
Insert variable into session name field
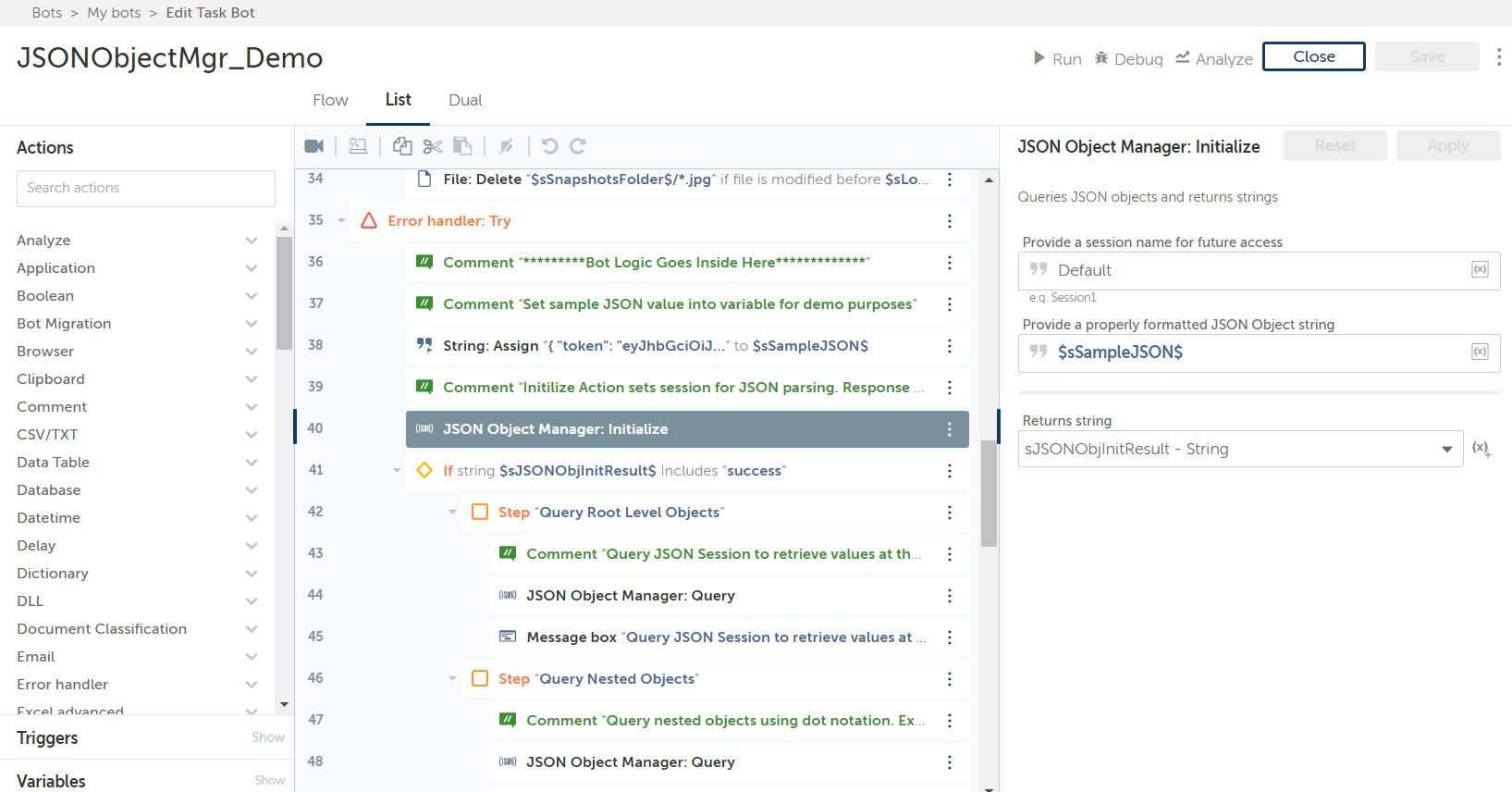pyautogui.click(x=1480, y=270)
